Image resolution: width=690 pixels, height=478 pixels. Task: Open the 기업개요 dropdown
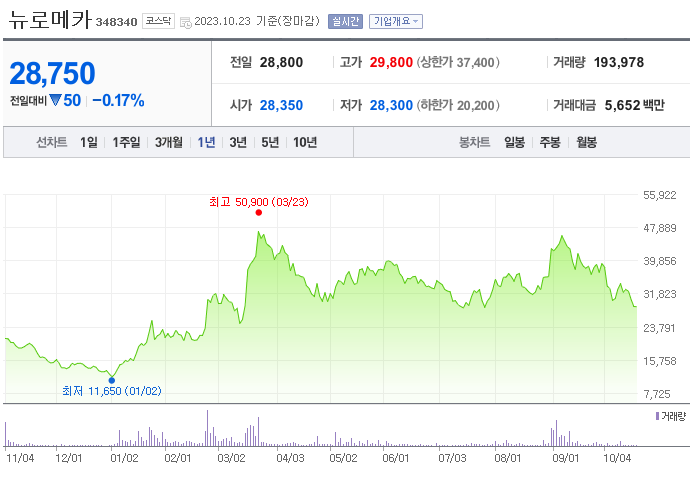click(396, 21)
